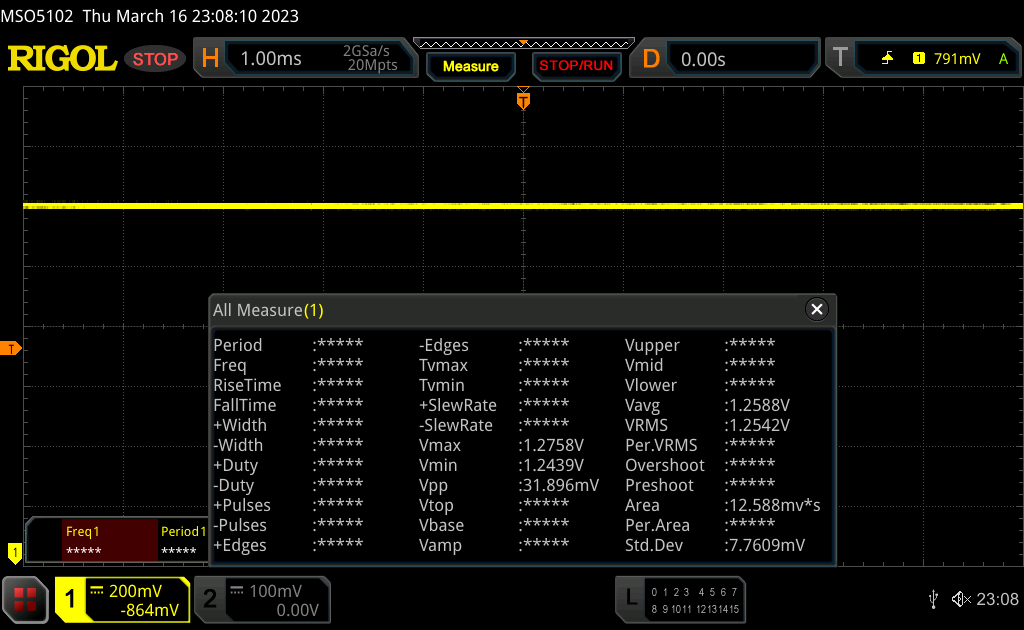Open the 0.00s delay value setting
The height and width of the screenshot is (630, 1024).
703,59
